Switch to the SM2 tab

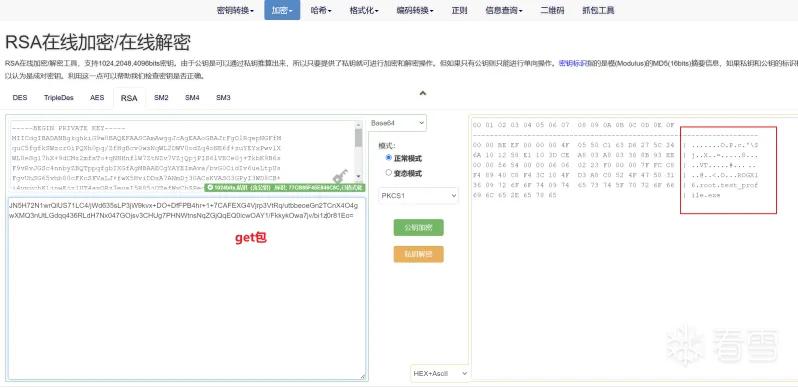161,98
